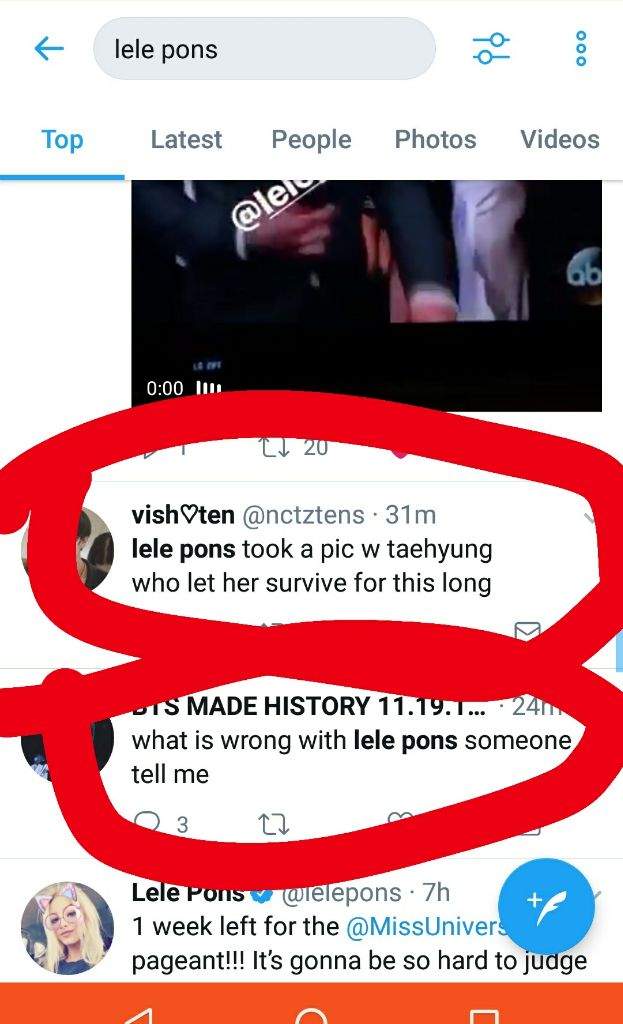Open the Photos tab
The height and width of the screenshot is (1024, 623).
(436, 139)
